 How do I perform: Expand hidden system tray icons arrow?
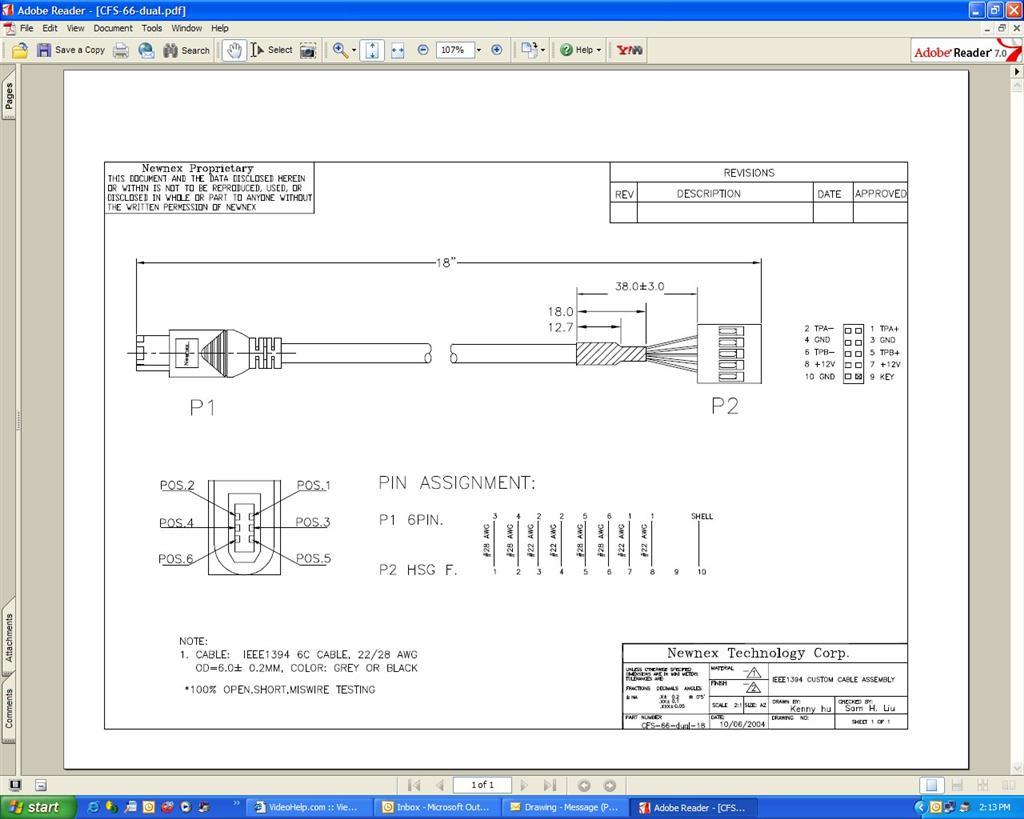(920, 808)
